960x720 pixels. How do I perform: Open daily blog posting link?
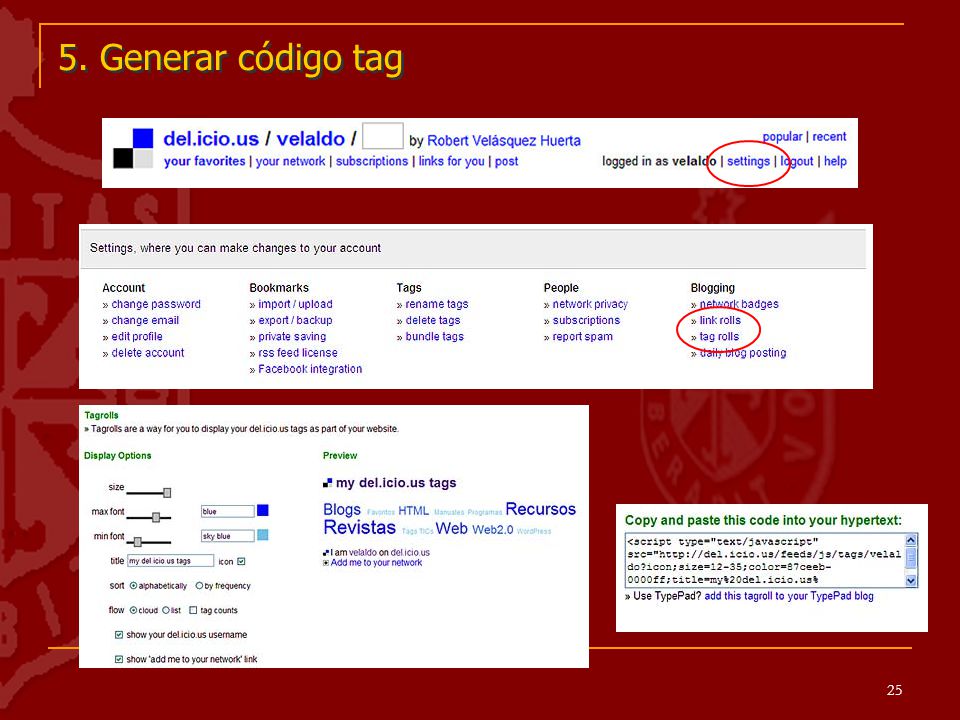point(743,353)
